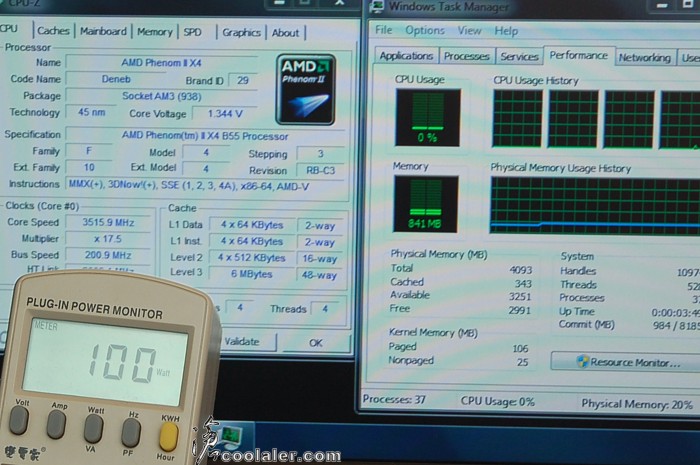
Task: Switch to the Processes tab
Action: coord(467,56)
